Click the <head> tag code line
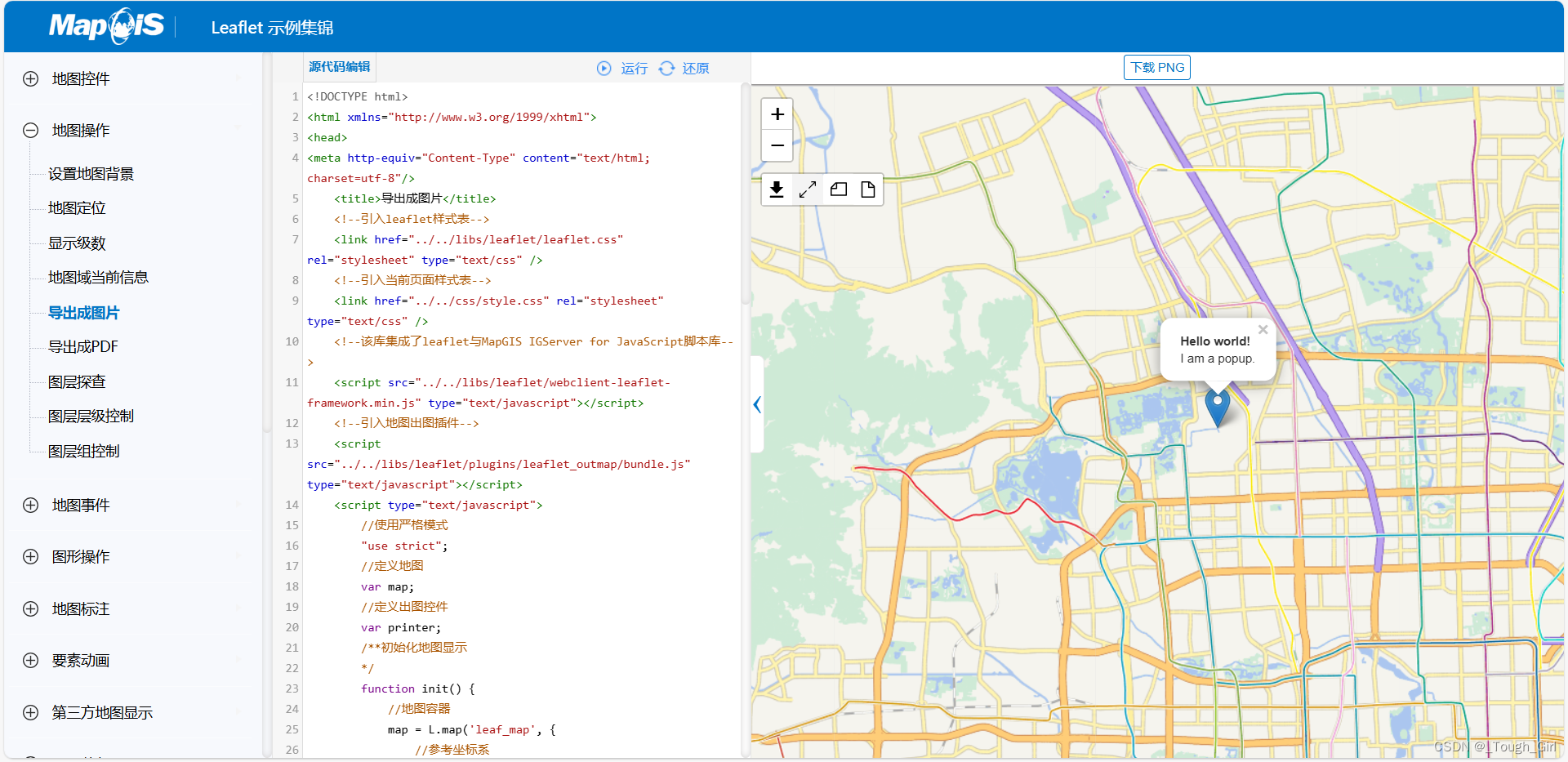Screen dimensions: 1568x762 pyautogui.click(x=327, y=137)
